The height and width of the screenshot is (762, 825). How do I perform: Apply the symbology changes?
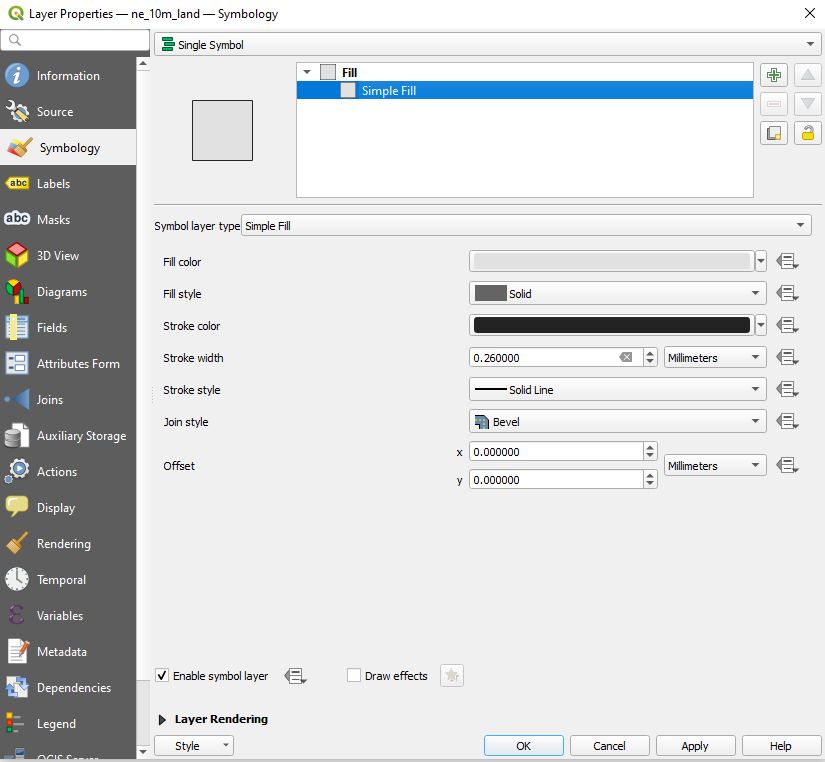(695, 746)
